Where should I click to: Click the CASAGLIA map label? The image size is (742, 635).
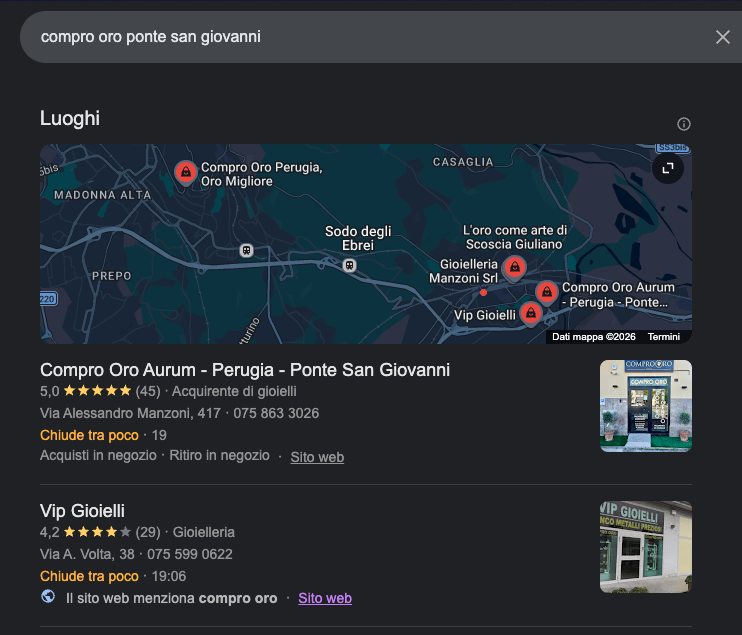(463, 162)
